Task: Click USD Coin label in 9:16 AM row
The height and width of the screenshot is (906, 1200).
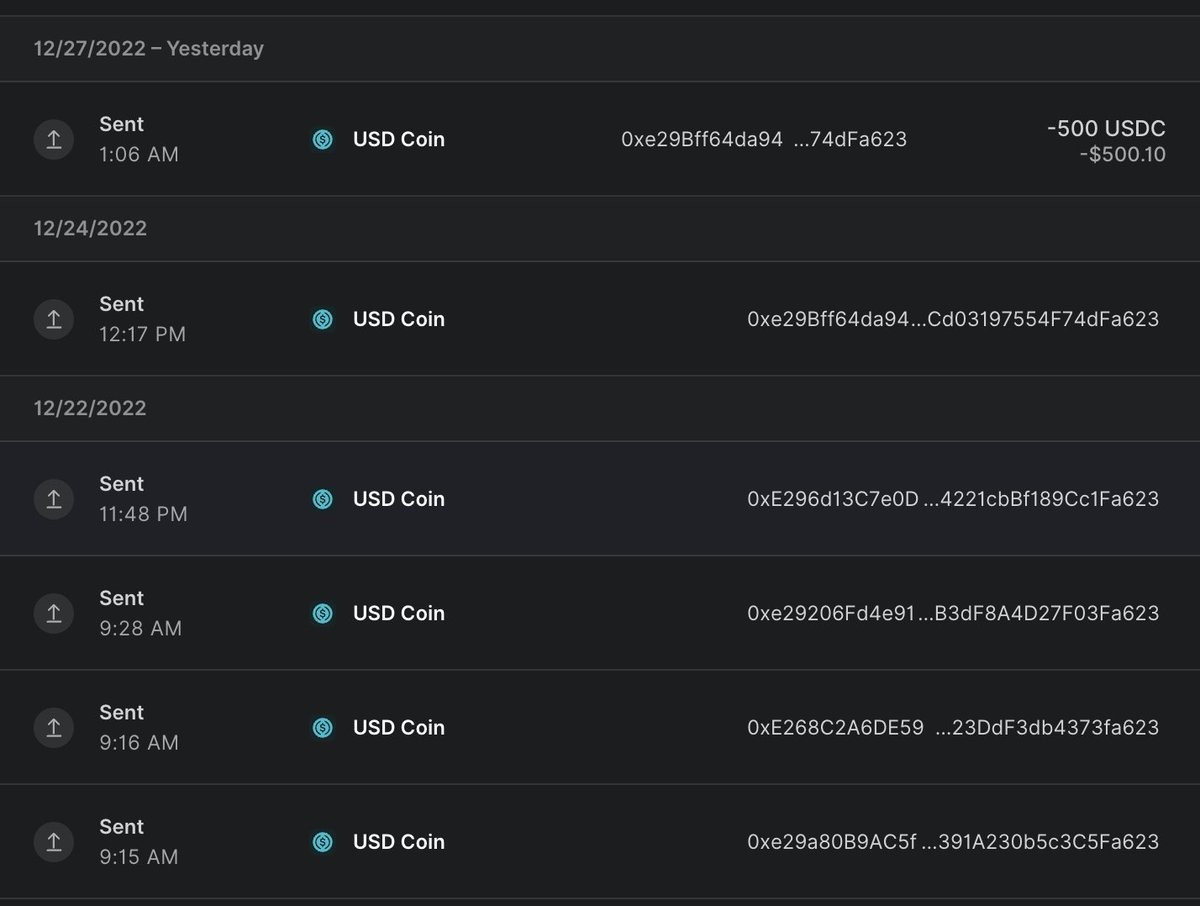Action: pyautogui.click(x=399, y=727)
